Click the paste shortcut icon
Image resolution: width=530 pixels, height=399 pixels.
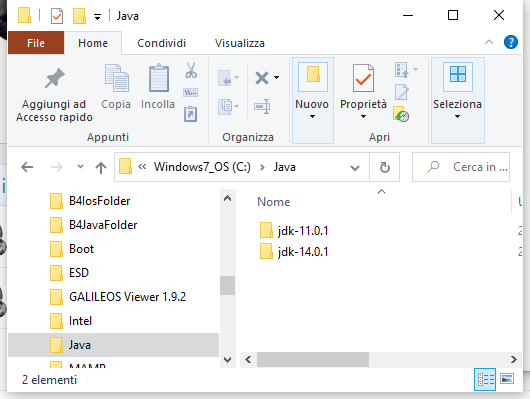191,114
